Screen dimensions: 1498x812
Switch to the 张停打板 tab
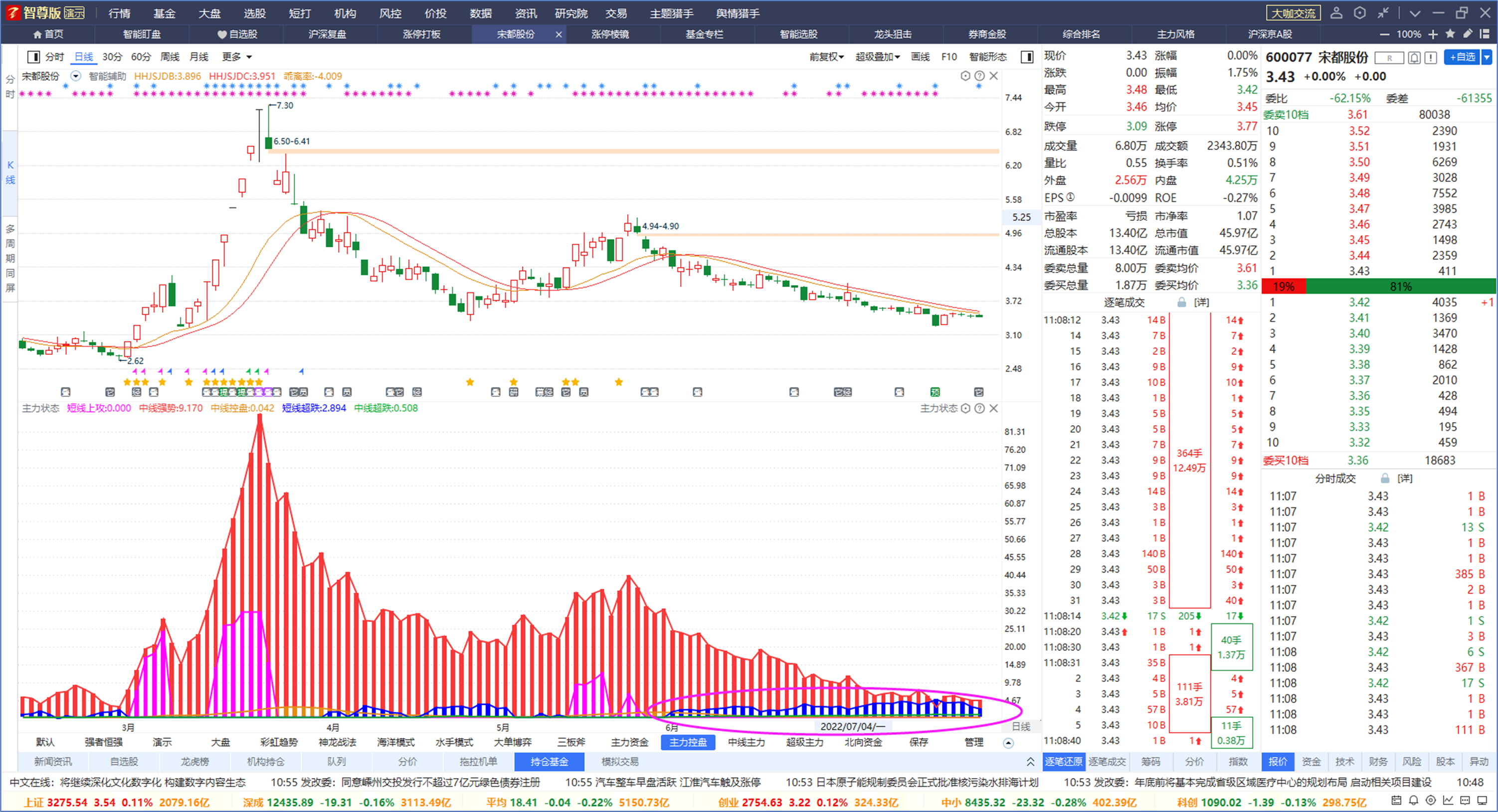pos(421,34)
